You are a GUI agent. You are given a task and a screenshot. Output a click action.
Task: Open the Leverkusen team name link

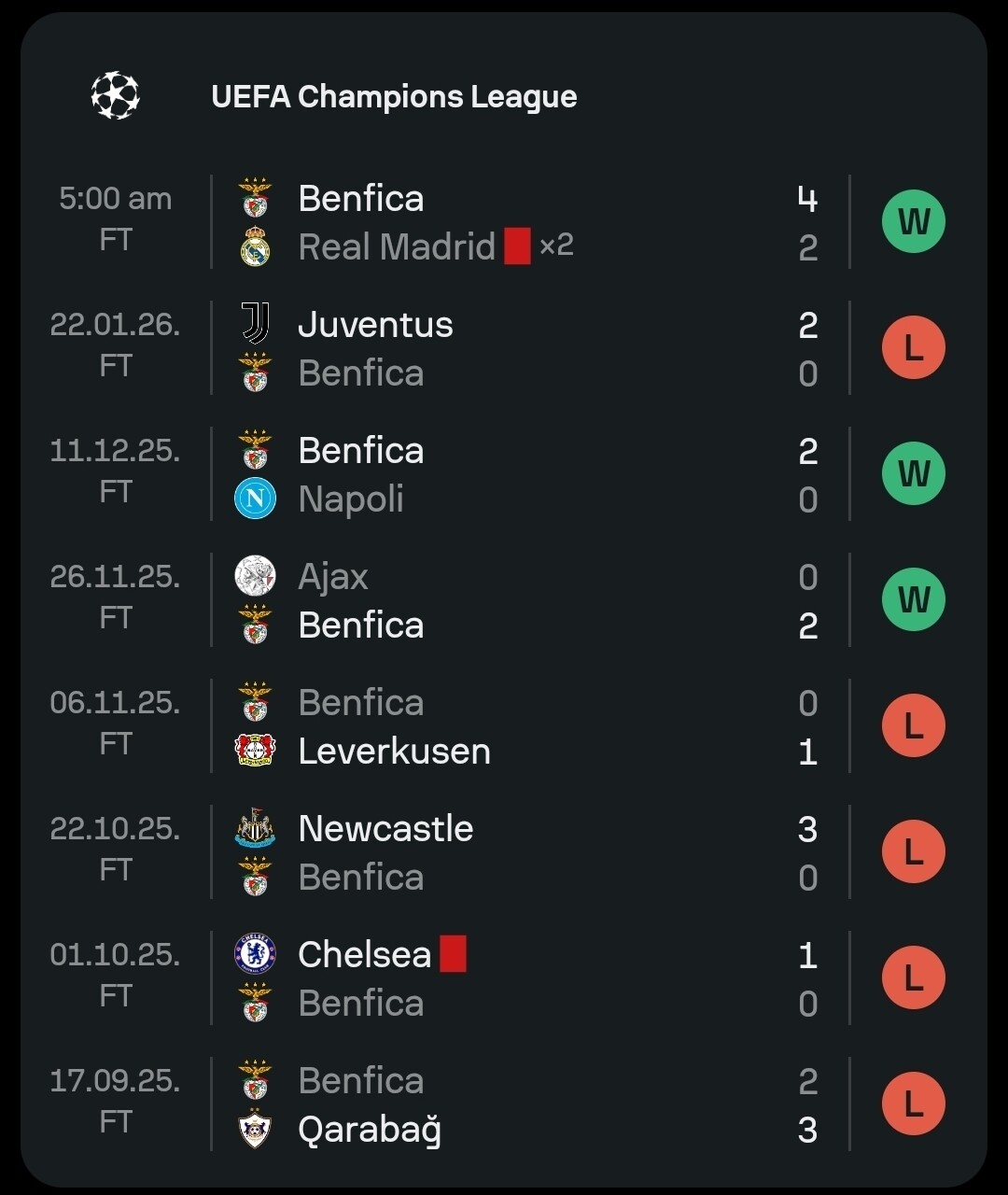coord(394,751)
